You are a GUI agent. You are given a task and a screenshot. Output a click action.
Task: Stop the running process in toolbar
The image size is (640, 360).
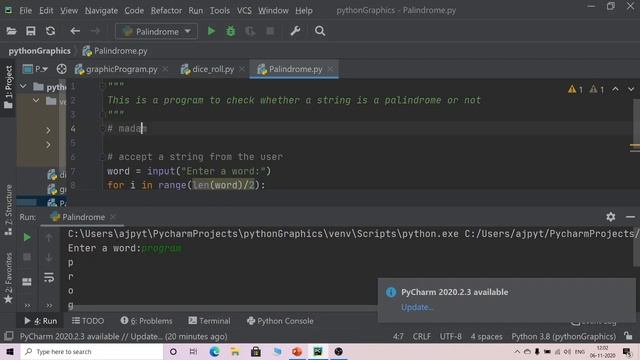(270, 31)
